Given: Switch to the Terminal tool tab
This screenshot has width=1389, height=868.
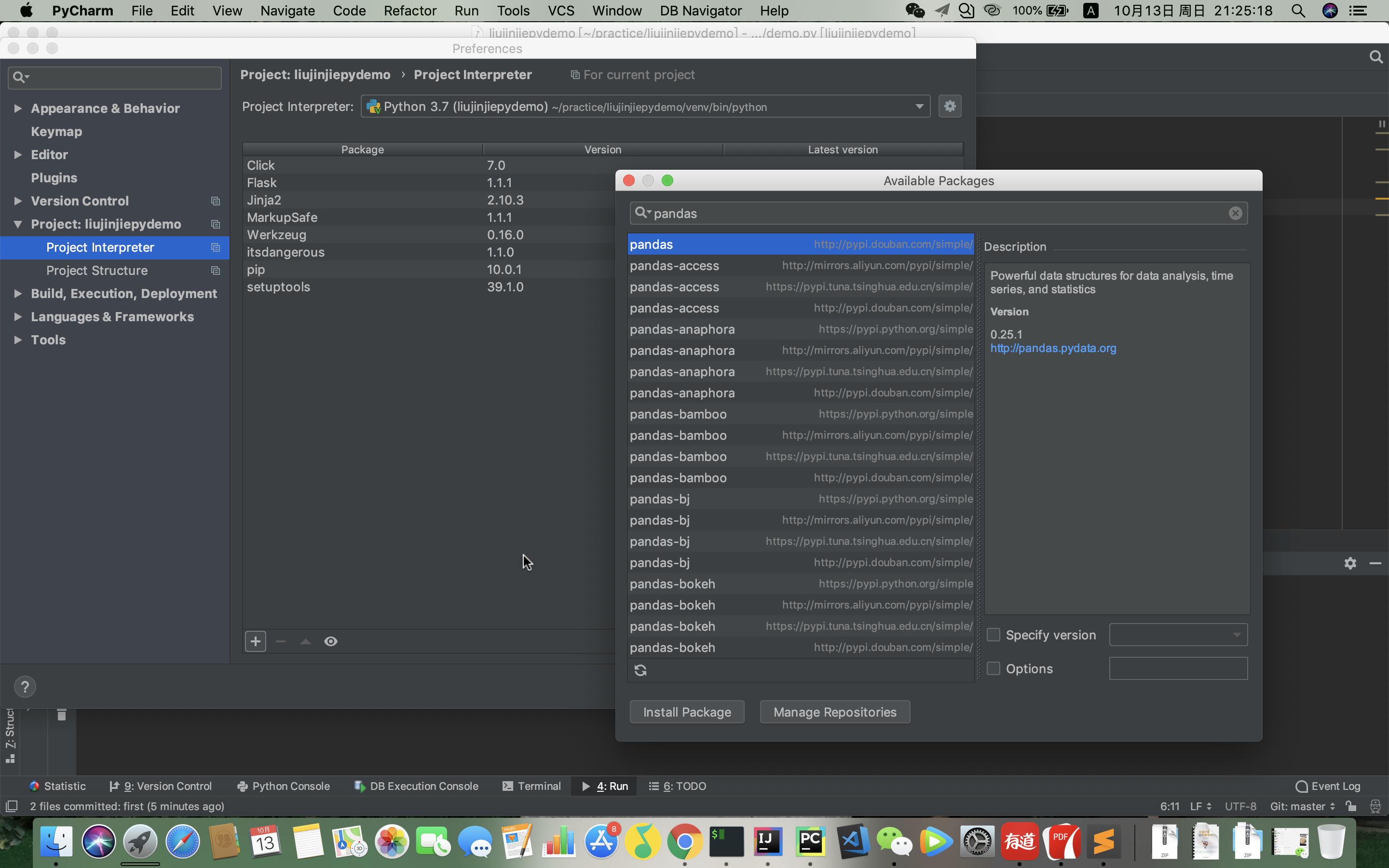Looking at the screenshot, I should [x=531, y=786].
